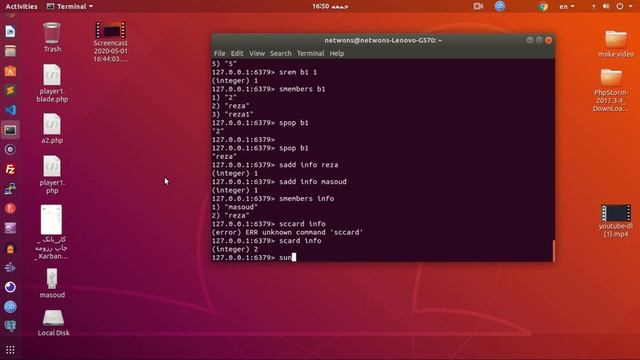The width and height of the screenshot is (640, 360).
Task: Open the Terminal app menu in top bar
Action: click(x=70, y=6)
